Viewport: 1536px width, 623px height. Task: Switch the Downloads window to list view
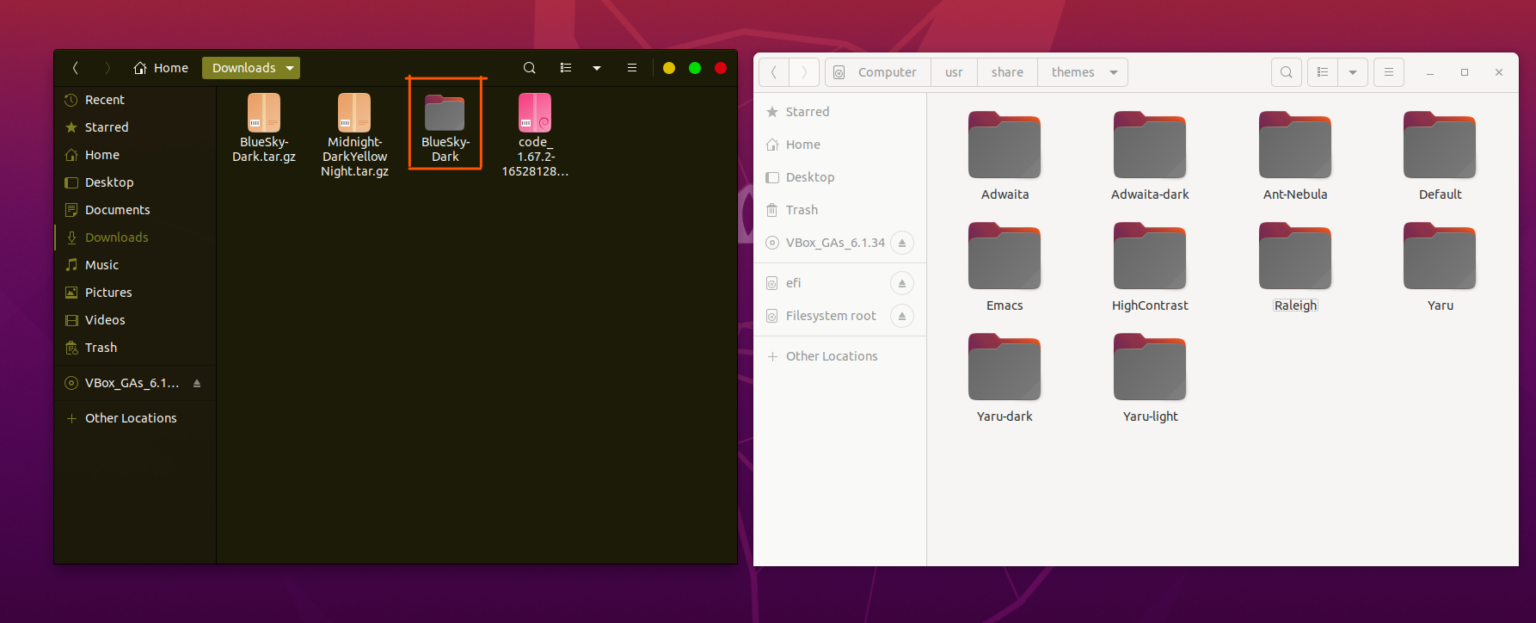pyautogui.click(x=565, y=67)
